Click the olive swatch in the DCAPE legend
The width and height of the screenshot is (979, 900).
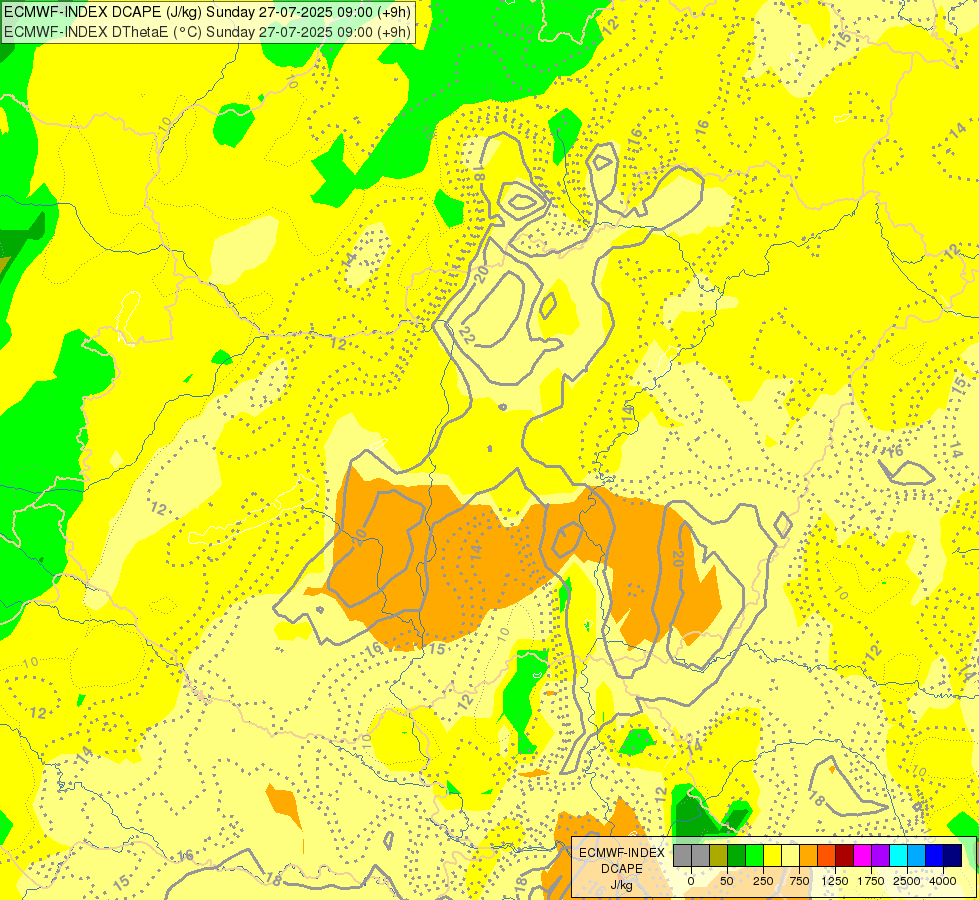click(x=719, y=855)
